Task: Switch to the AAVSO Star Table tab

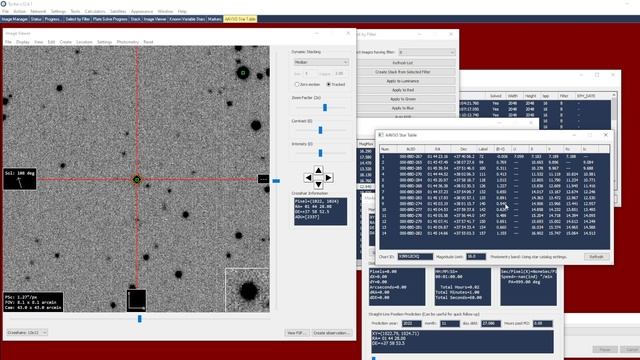Action: [x=240, y=19]
